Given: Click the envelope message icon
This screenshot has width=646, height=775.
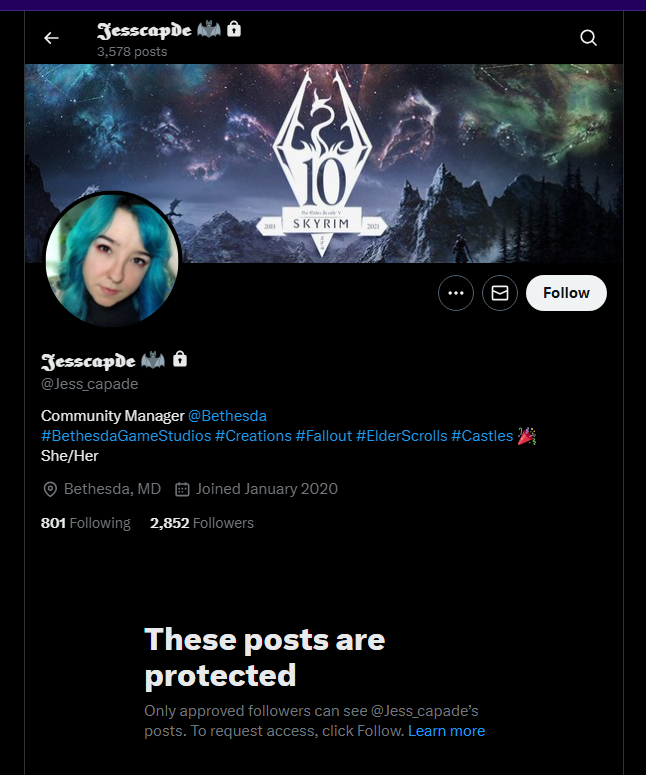Looking at the screenshot, I should click(x=500, y=293).
